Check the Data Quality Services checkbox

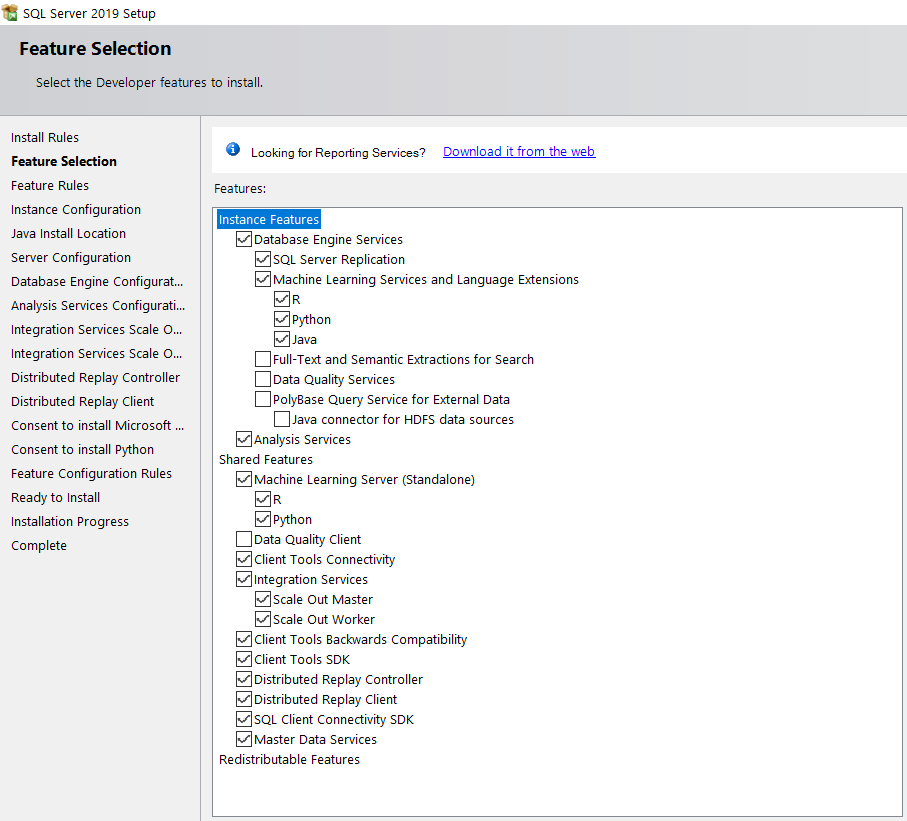263,380
